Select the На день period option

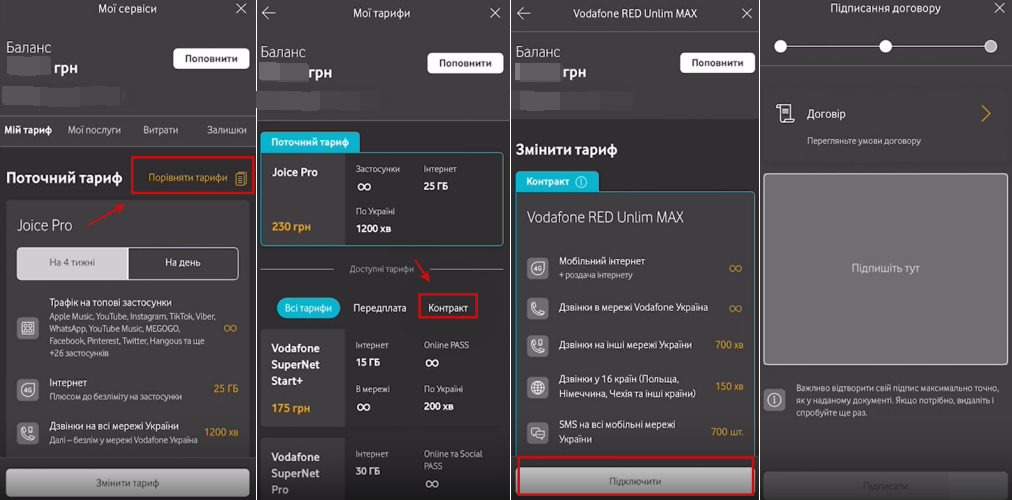tap(183, 263)
